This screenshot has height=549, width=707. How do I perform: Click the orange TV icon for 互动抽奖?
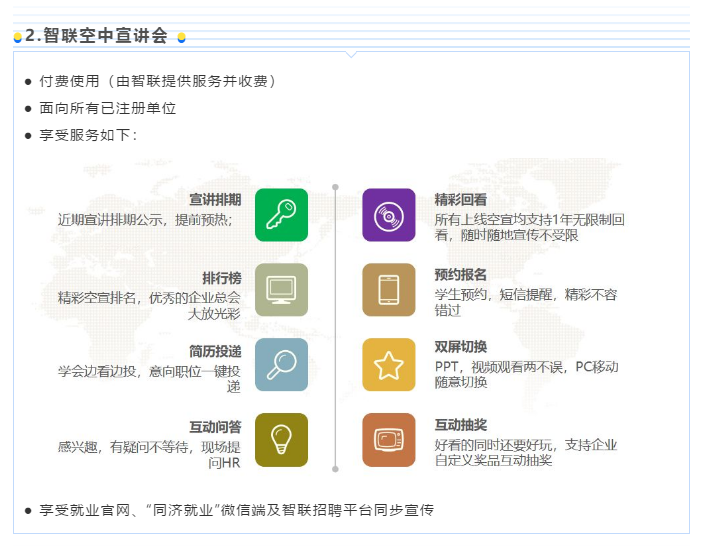[x=388, y=440]
